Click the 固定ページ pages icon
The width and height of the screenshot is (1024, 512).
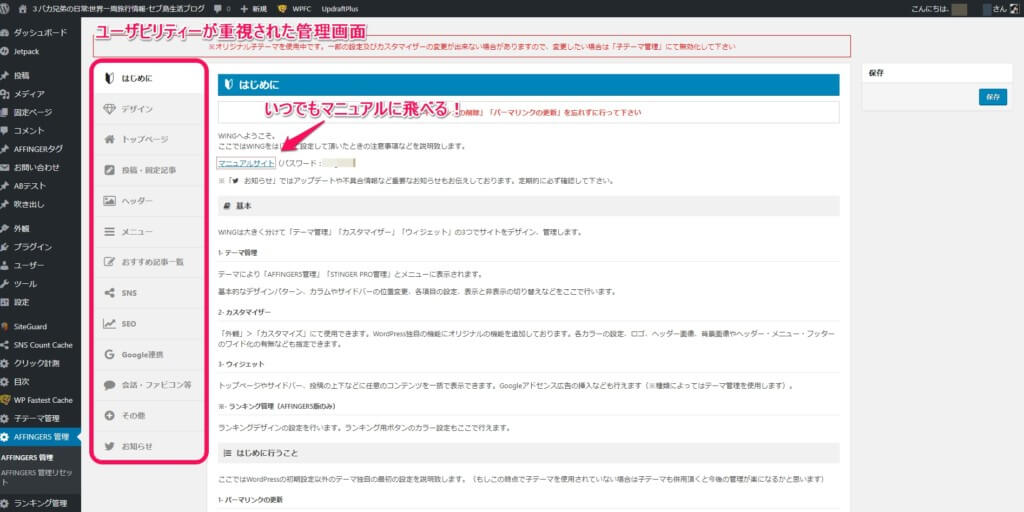click(5, 112)
